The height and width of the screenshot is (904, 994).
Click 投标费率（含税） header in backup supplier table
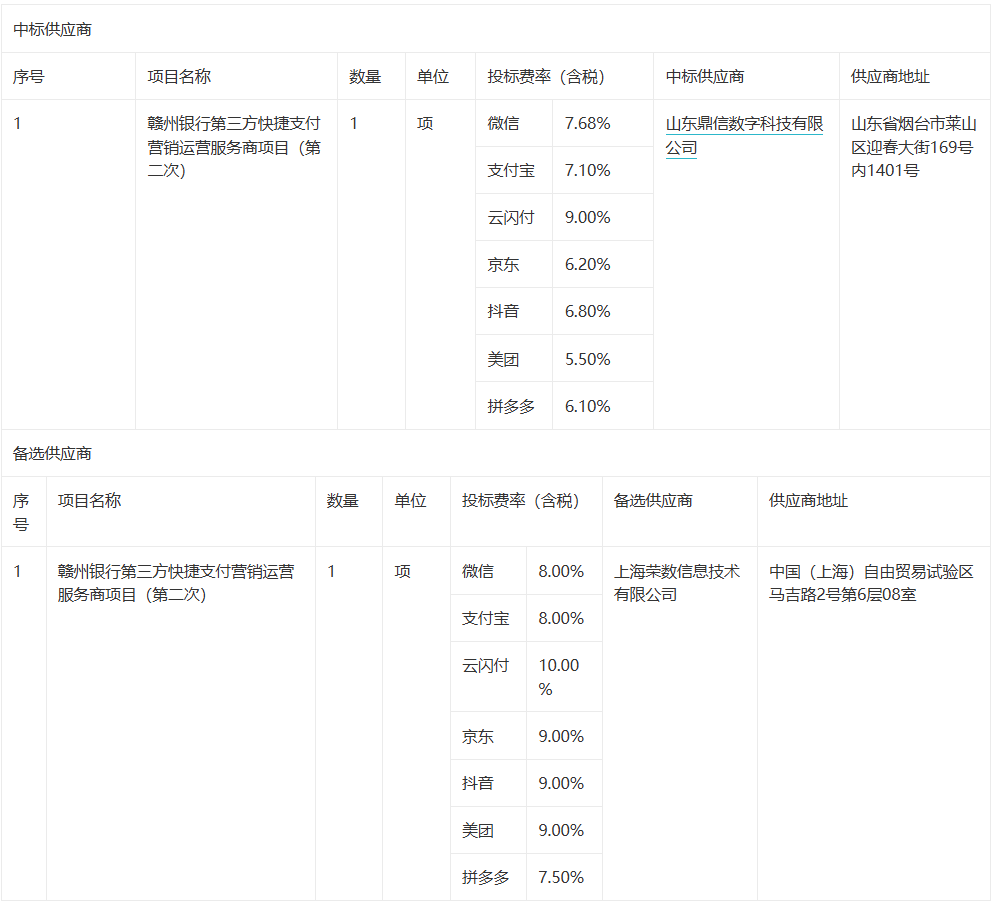[x=520, y=501]
